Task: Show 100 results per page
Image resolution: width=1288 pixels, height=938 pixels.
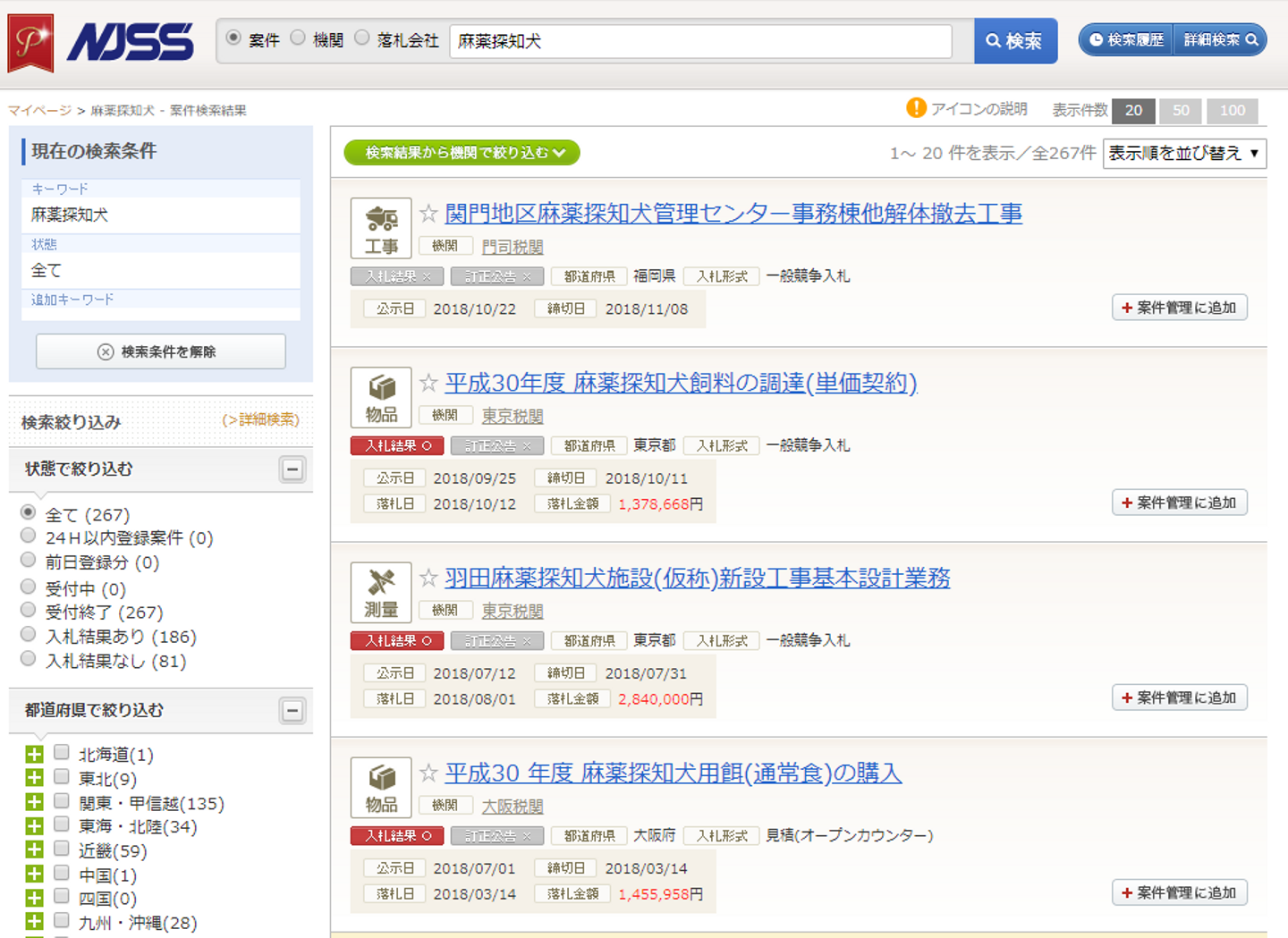Action: 1233,111
